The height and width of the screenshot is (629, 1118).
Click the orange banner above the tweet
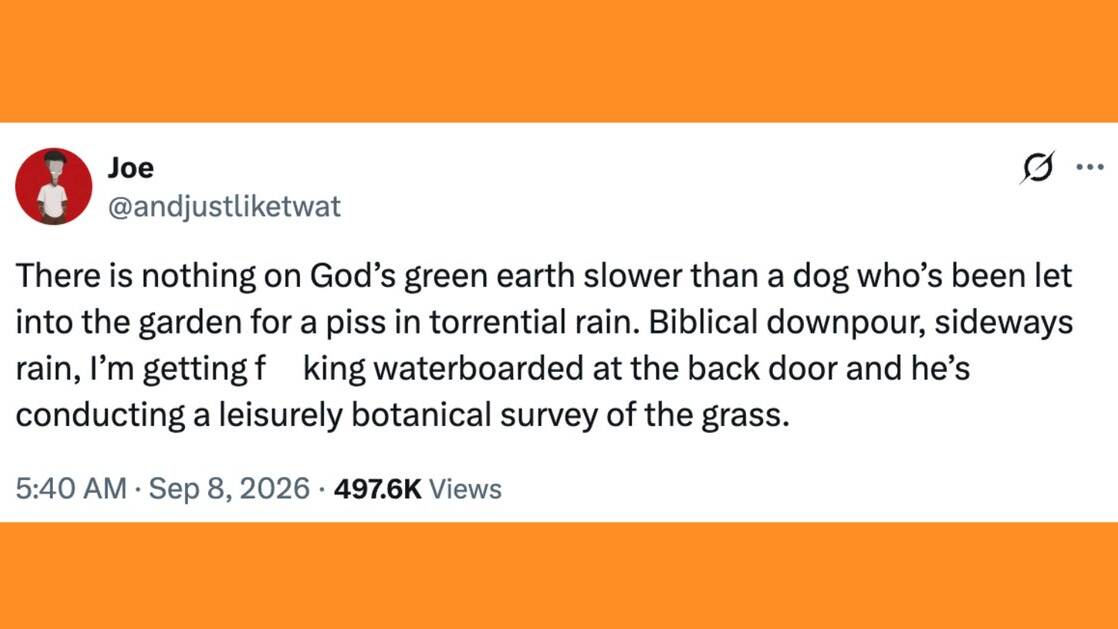coord(559,61)
